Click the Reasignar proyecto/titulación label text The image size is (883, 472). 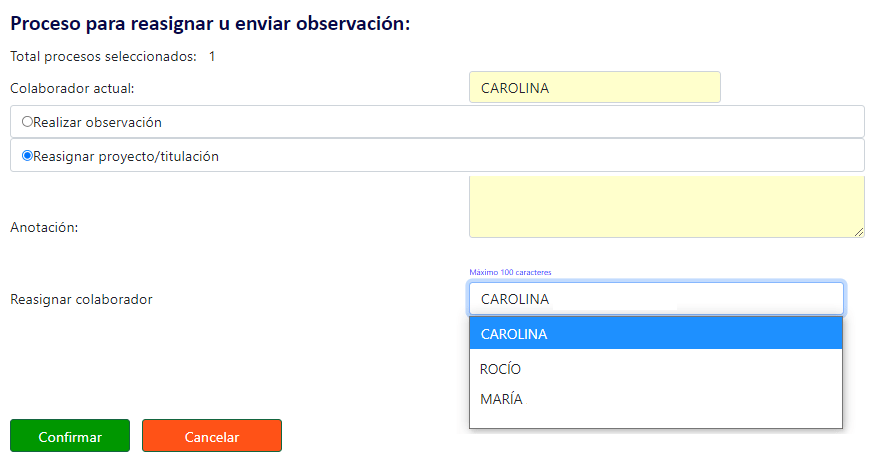(x=126, y=157)
